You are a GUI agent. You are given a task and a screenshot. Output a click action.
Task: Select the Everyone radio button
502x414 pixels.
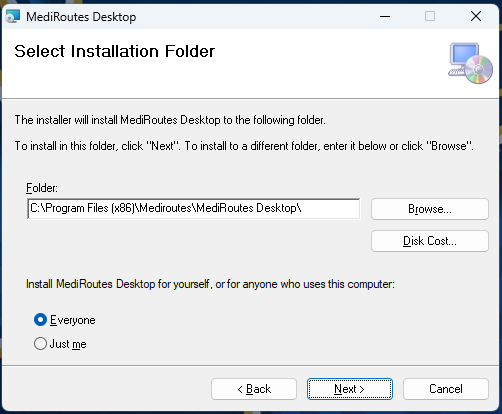pos(40,320)
